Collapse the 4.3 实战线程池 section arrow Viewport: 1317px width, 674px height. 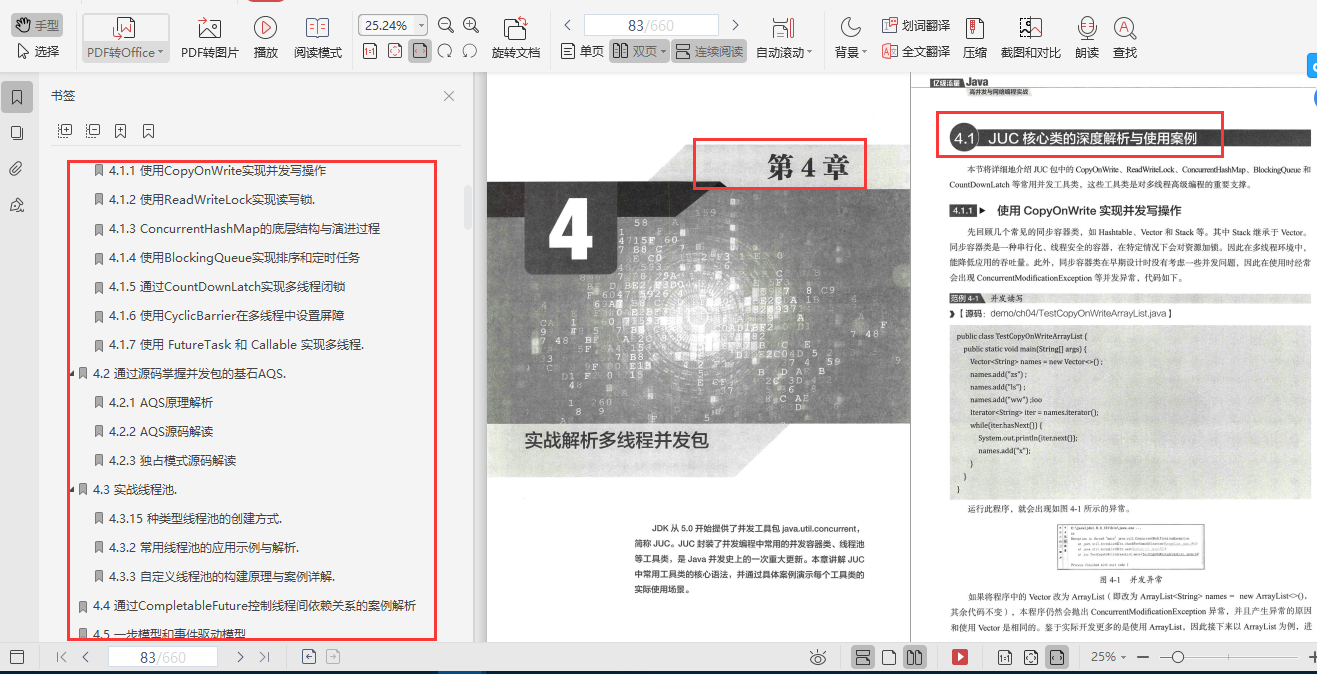[72, 490]
